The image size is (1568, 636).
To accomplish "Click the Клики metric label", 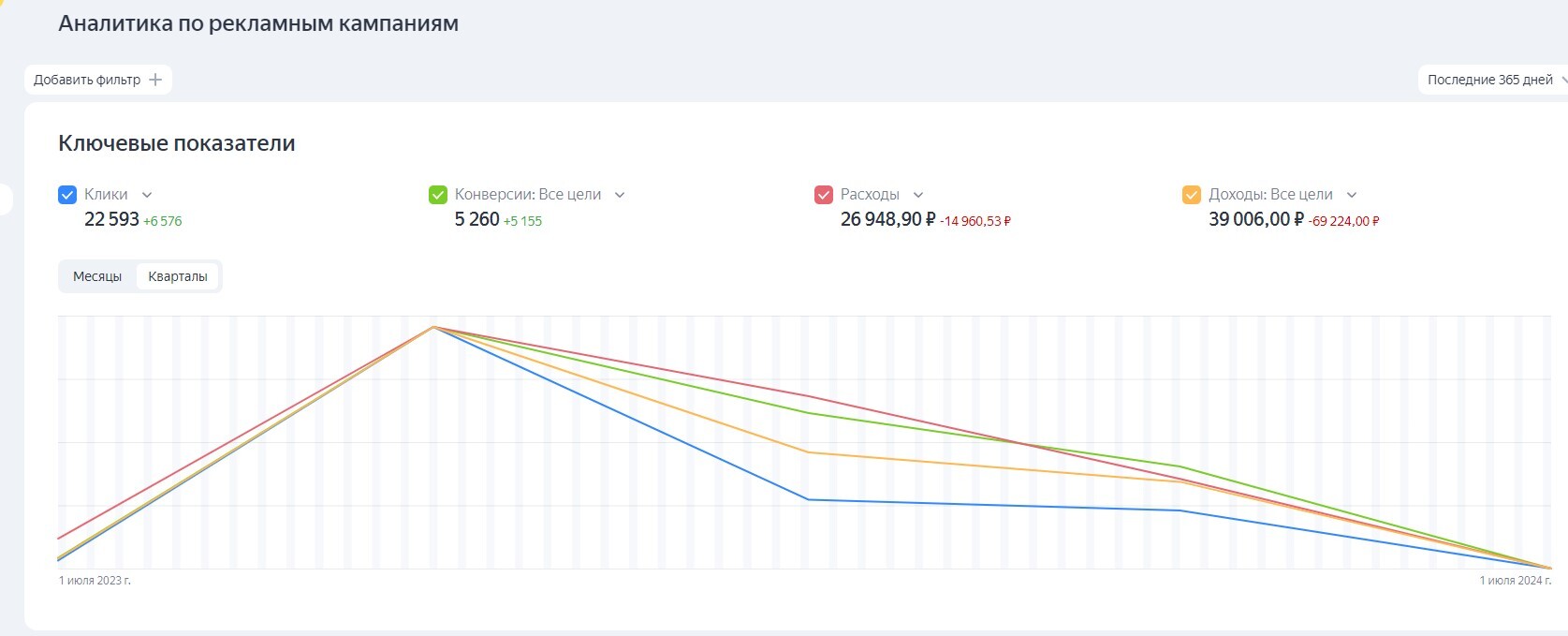I will [106, 195].
